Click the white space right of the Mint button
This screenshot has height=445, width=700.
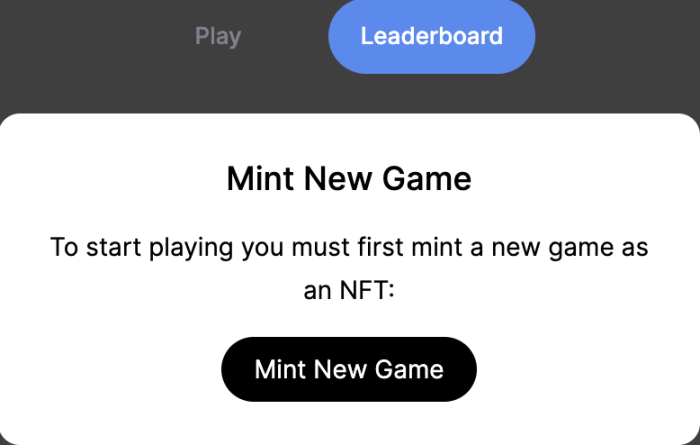580,370
